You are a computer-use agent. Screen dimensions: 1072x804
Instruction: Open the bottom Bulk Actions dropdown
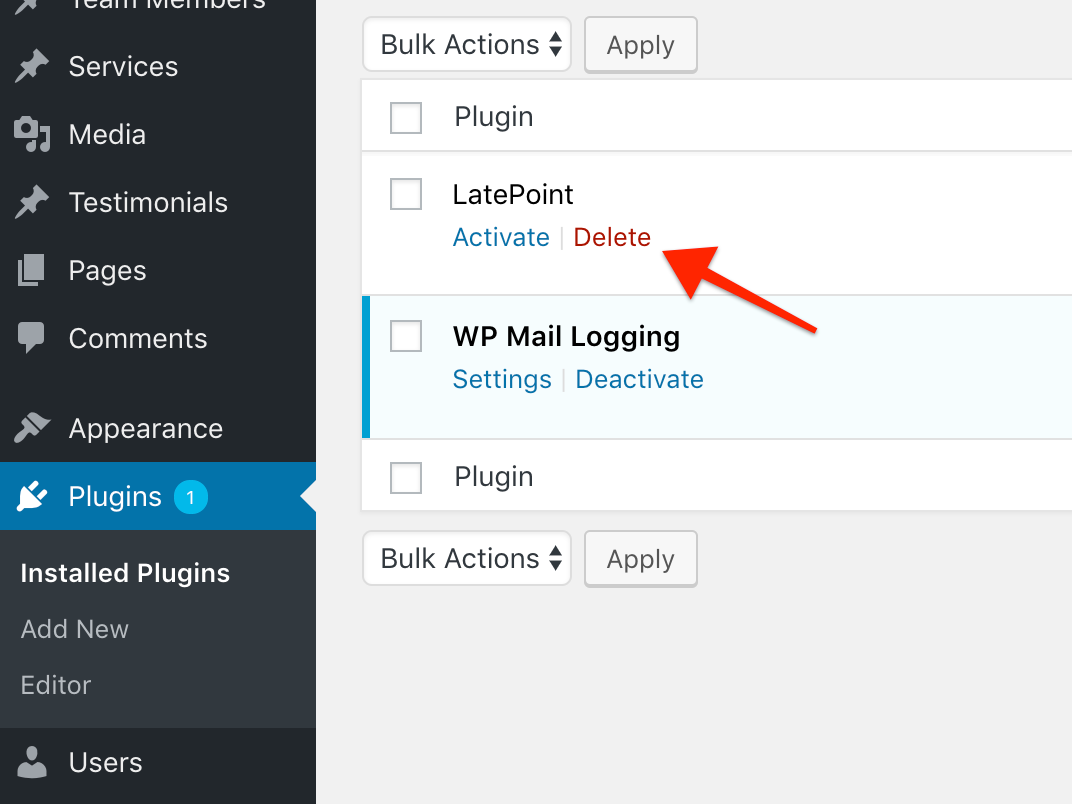[466, 558]
